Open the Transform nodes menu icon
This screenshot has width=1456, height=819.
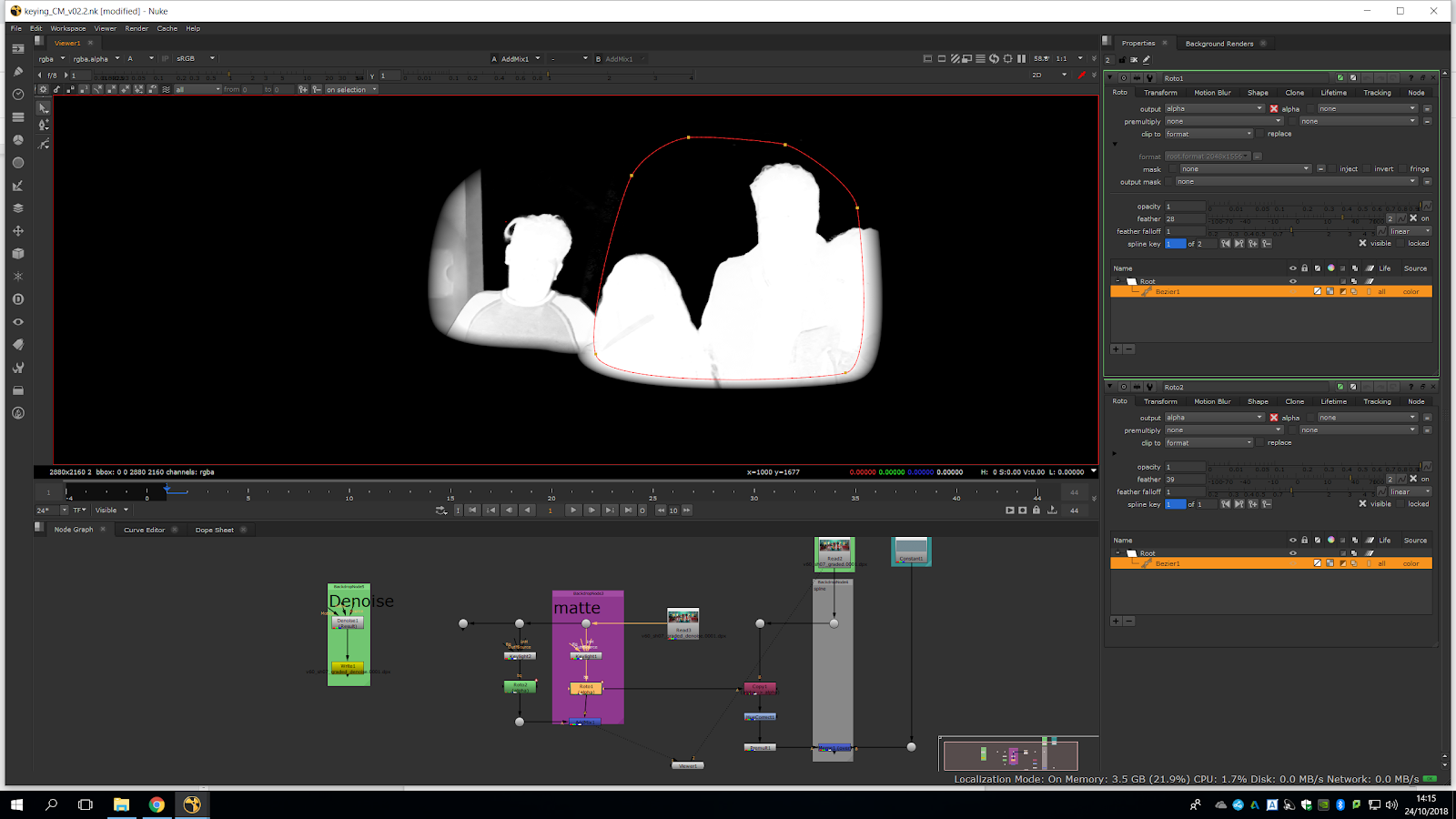coord(17,231)
